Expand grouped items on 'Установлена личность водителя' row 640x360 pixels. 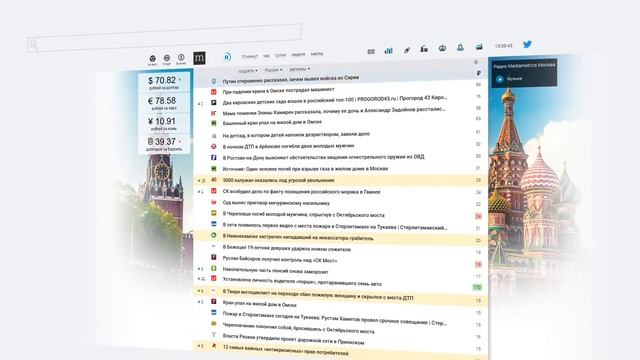coord(201,279)
